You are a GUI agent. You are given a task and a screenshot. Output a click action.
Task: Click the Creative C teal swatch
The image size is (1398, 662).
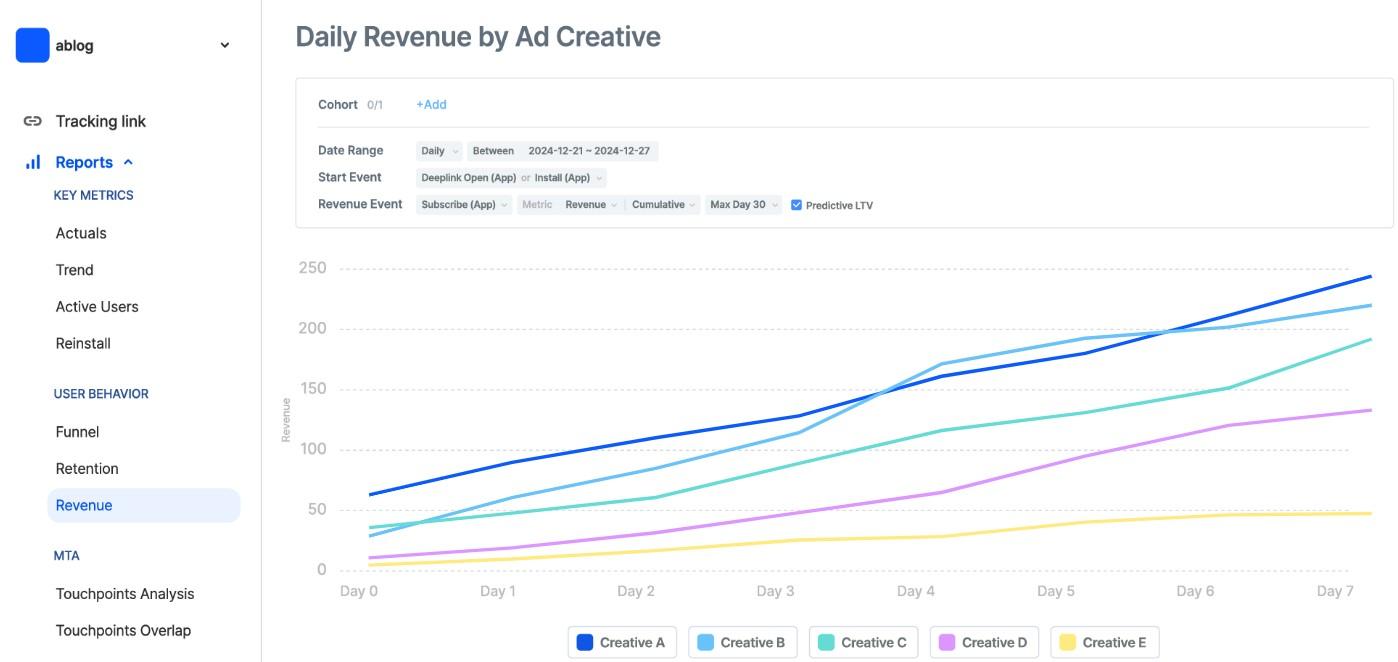827,643
